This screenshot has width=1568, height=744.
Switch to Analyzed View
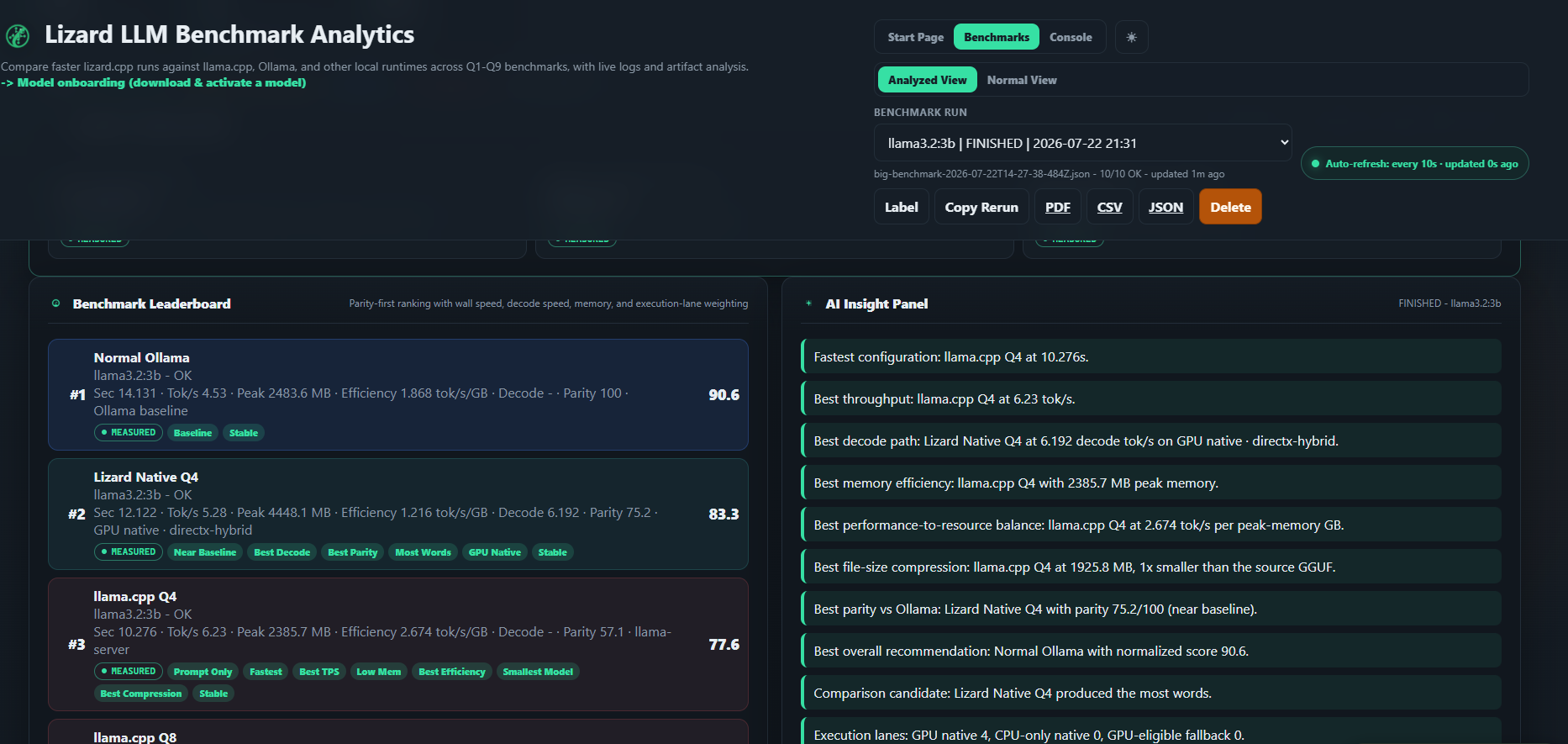point(928,80)
